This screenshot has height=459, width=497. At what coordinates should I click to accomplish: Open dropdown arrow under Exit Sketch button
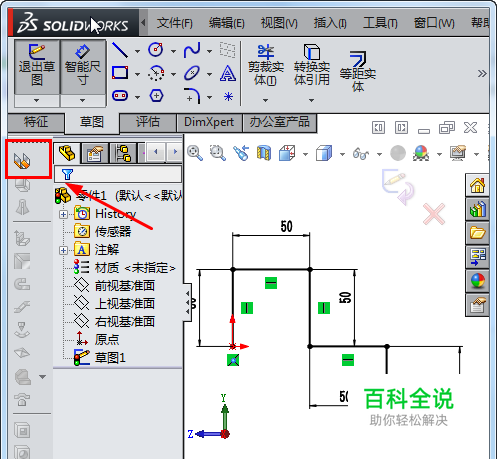(37, 100)
